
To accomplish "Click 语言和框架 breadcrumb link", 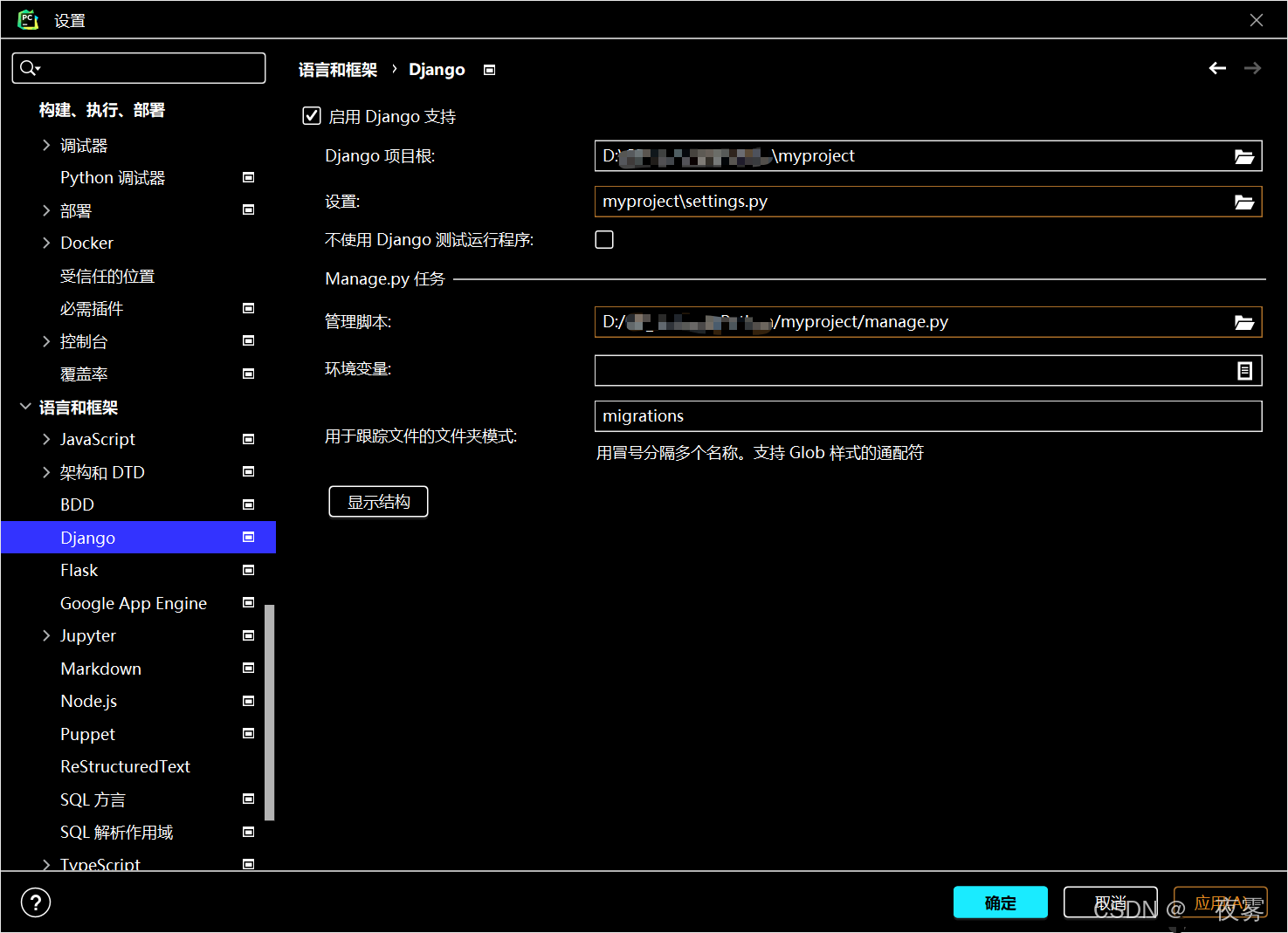I will (338, 70).
